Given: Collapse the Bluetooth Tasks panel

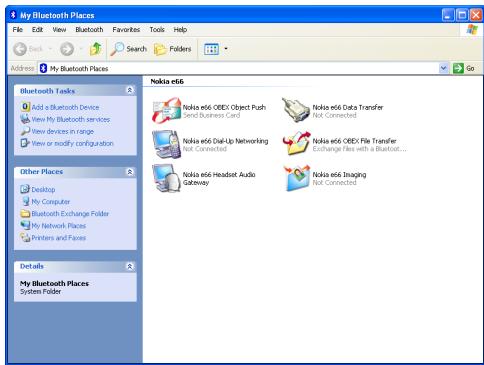Looking at the screenshot, I should (130, 90).
